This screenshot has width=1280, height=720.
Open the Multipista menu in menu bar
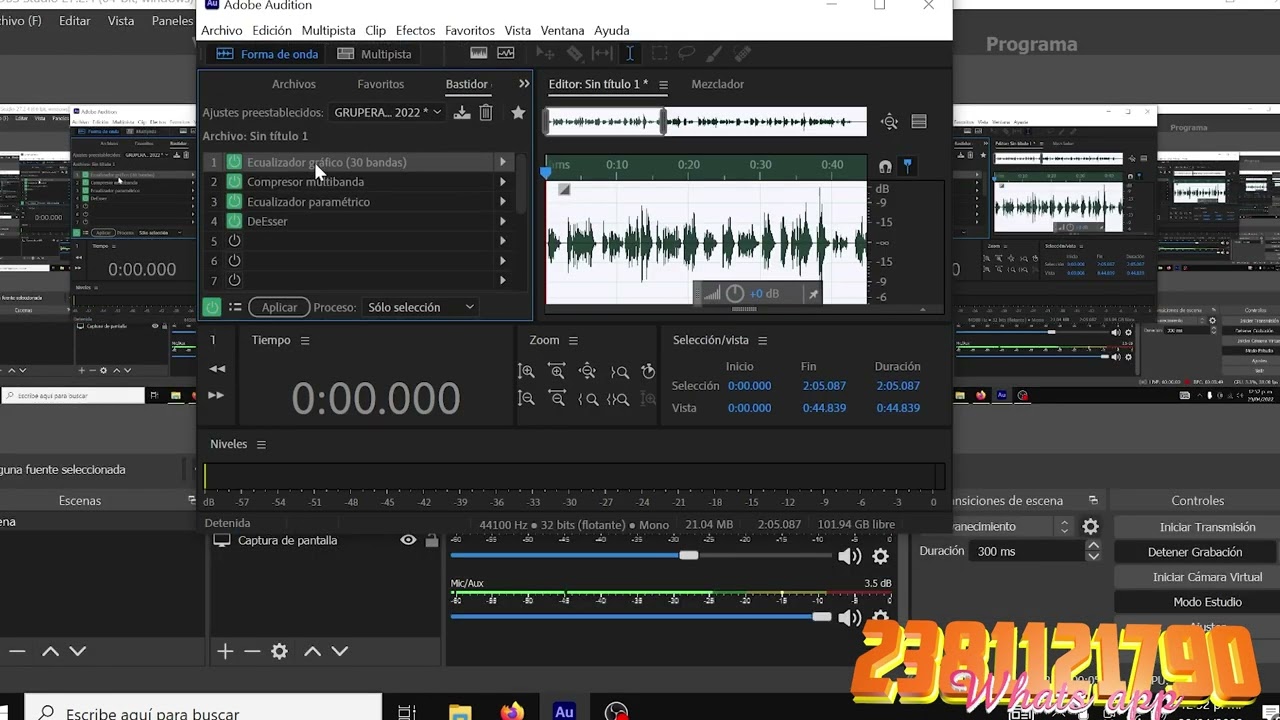pyautogui.click(x=328, y=31)
